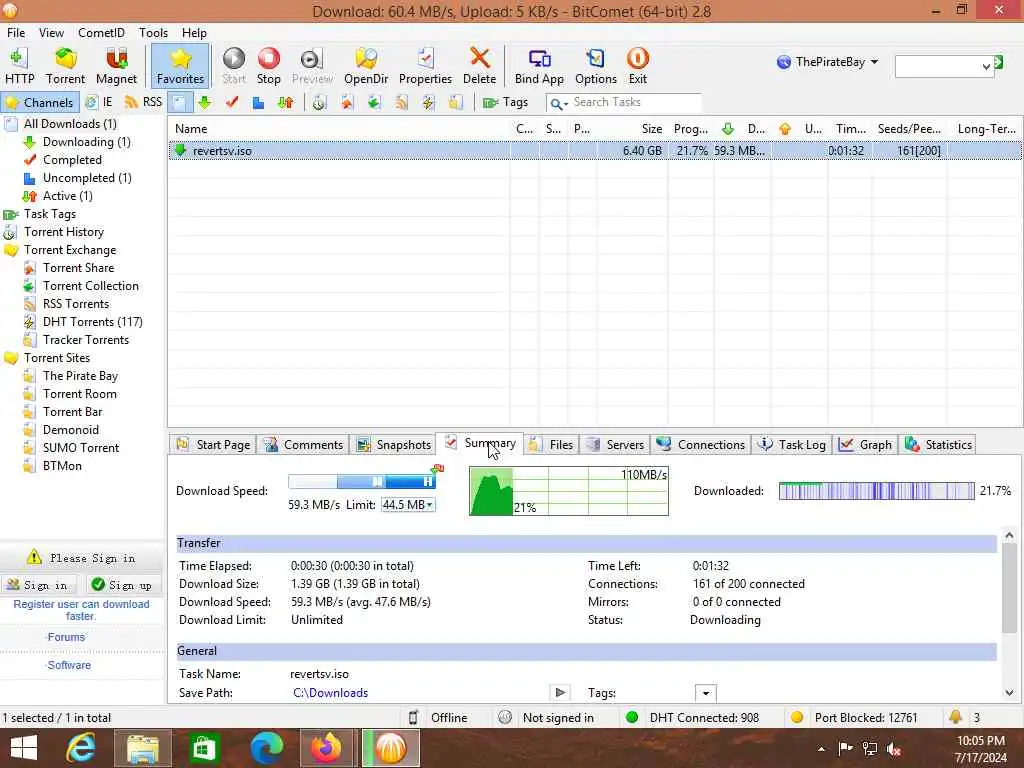
Task: Toggle the RSS sidebar button
Action: point(143,103)
